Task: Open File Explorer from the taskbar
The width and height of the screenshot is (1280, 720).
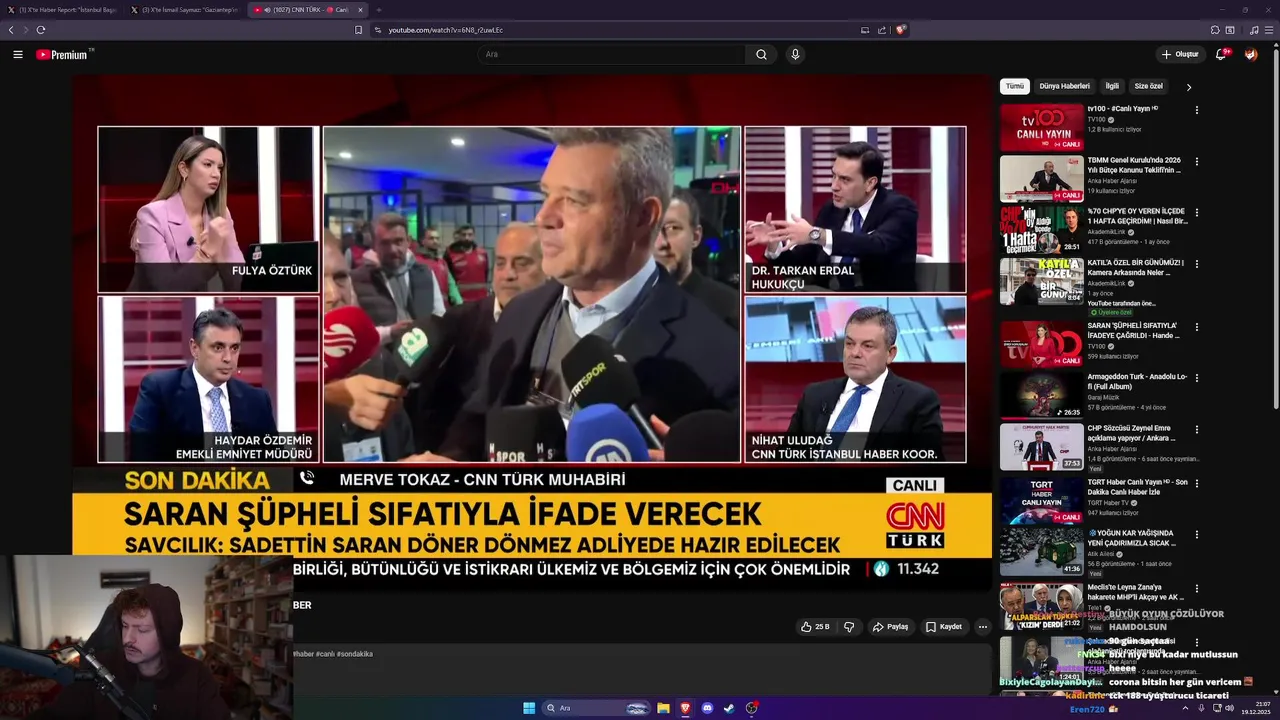Action: click(663, 708)
